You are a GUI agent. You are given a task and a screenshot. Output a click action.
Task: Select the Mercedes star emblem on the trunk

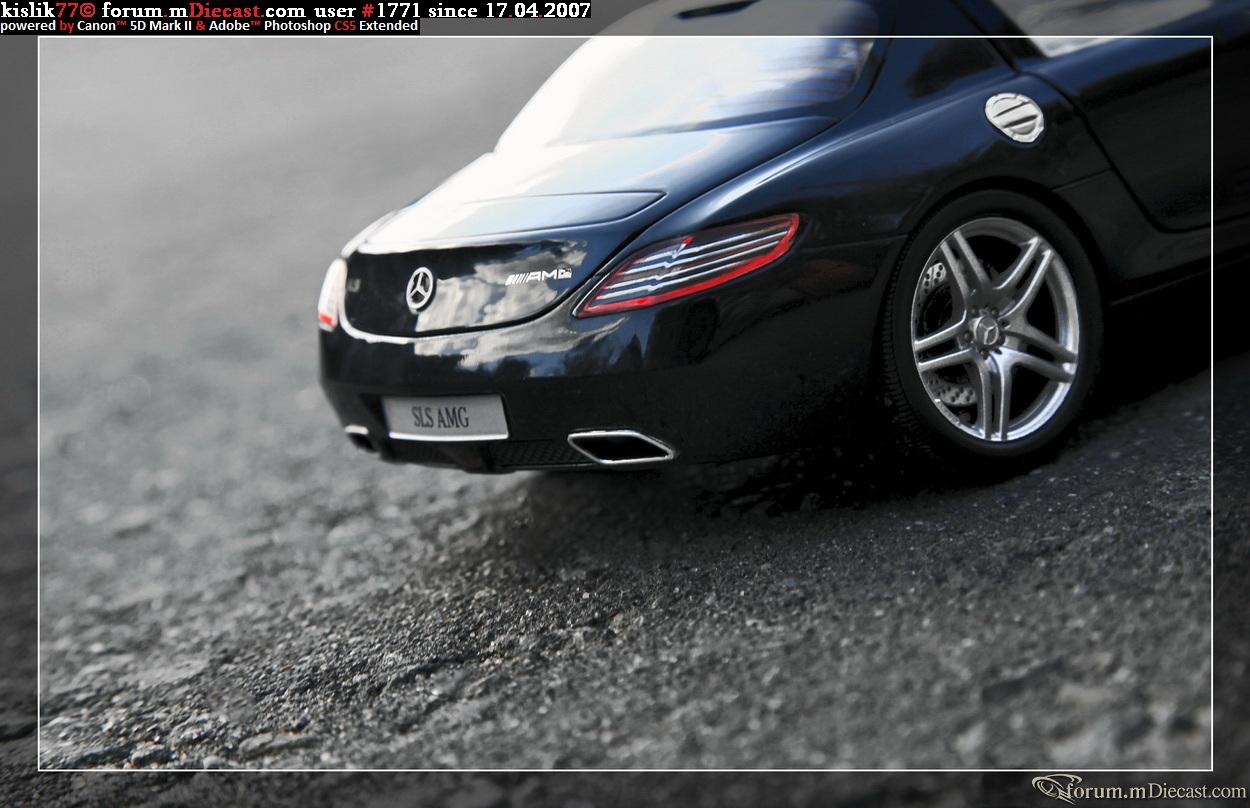(x=420, y=289)
